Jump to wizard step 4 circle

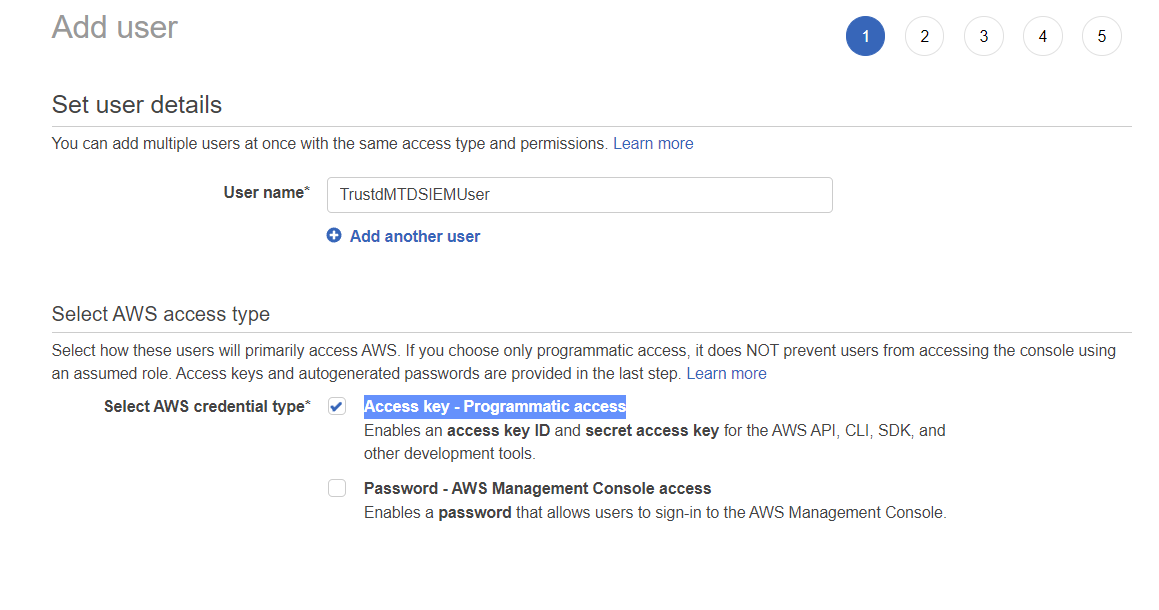pyautogui.click(x=1043, y=36)
